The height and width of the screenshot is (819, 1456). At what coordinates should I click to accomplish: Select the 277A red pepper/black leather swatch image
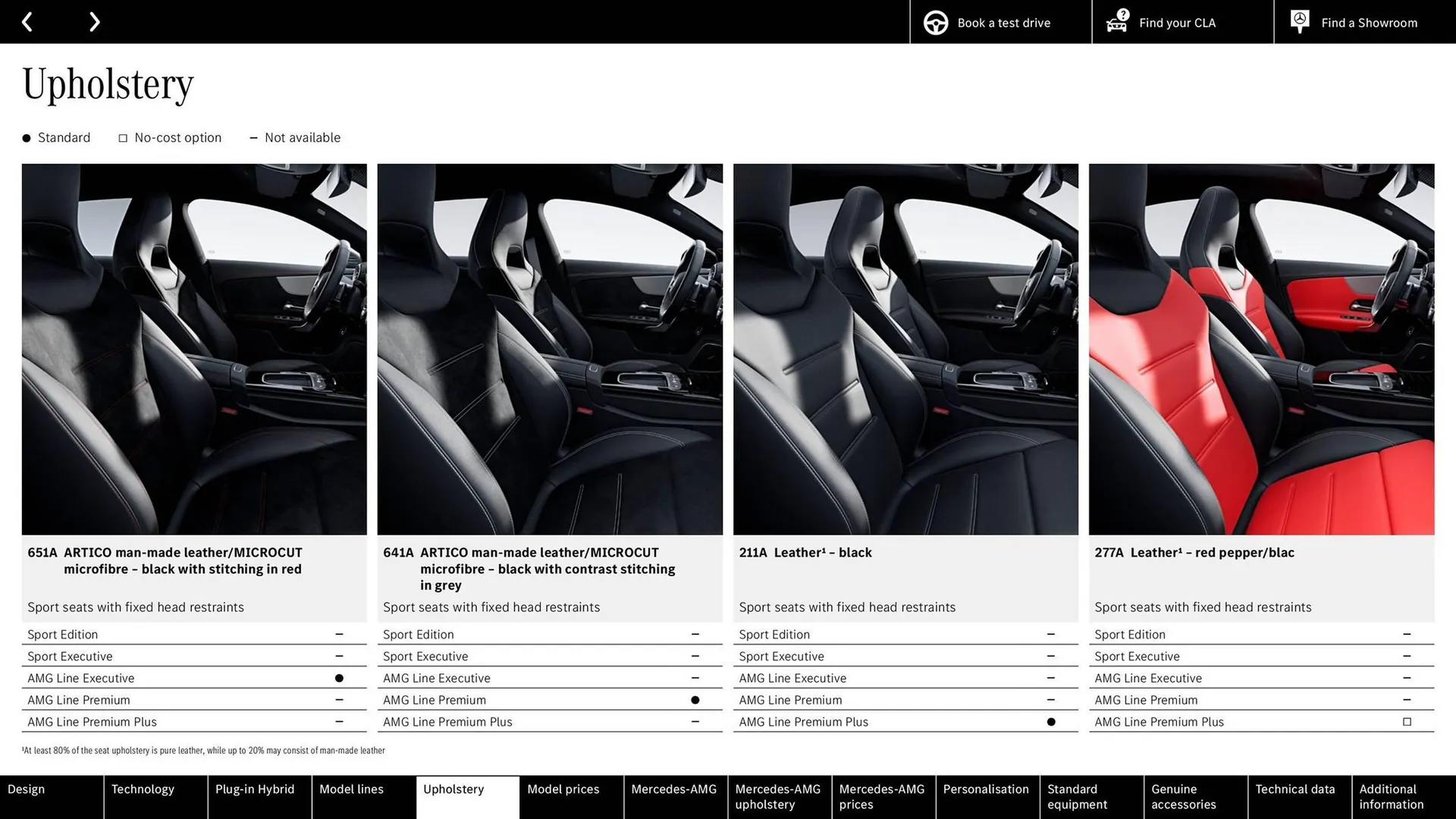click(1261, 348)
